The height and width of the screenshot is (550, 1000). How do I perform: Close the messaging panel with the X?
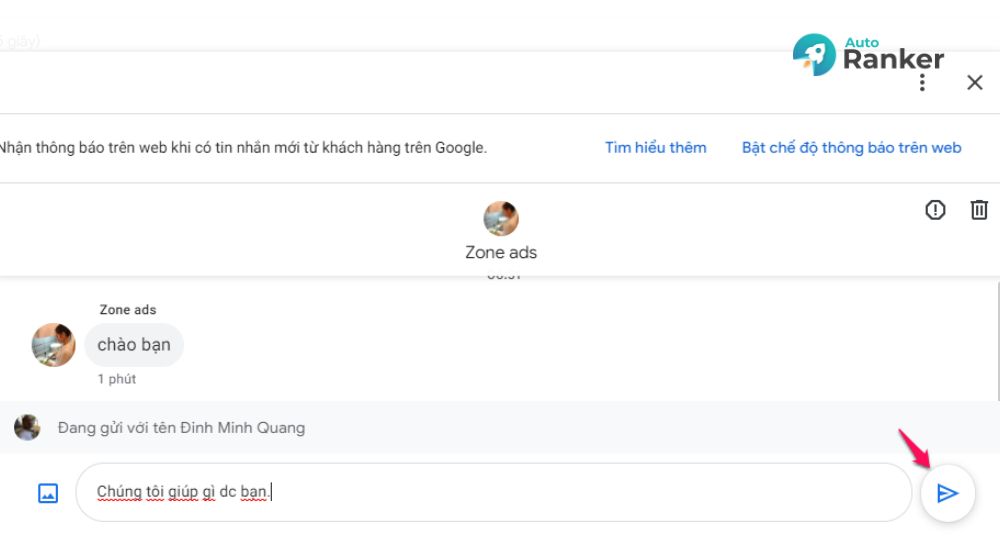[975, 83]
